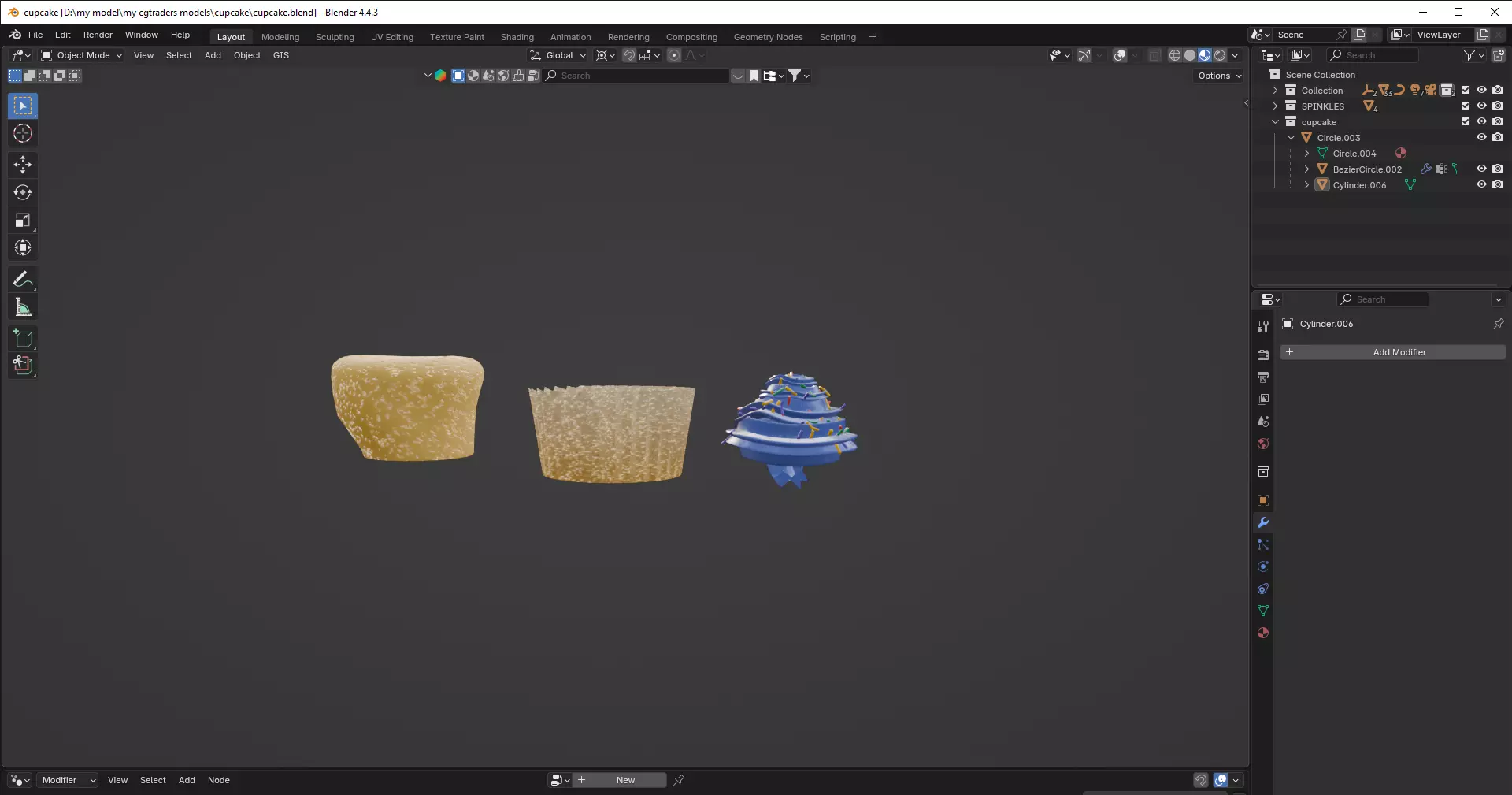
Task: Hide Circle.003 in the viewport
Action: click(1481, 137)
